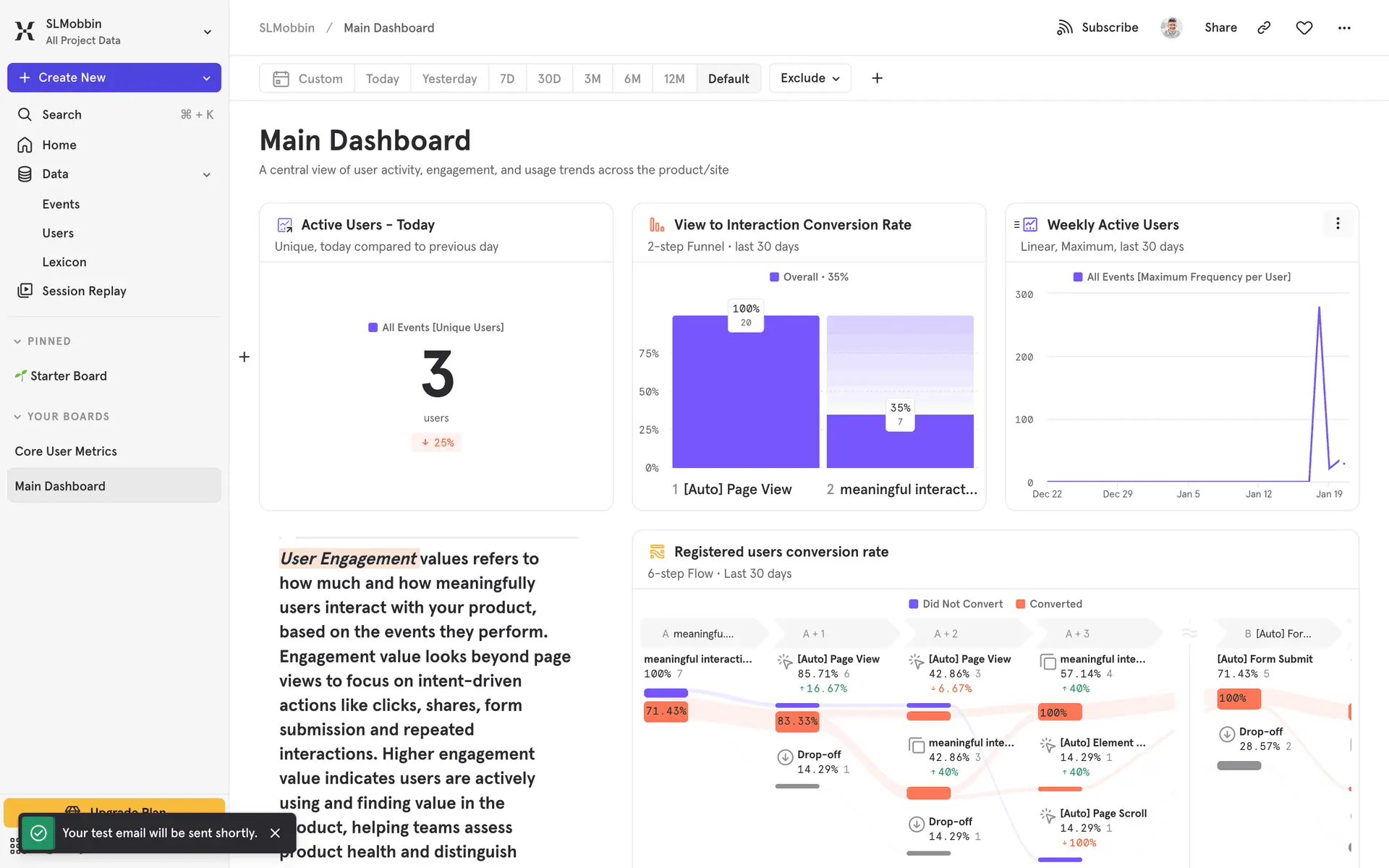
Task: Toggle Overall 35% legend in funnel chart
Action: point(809,277)
